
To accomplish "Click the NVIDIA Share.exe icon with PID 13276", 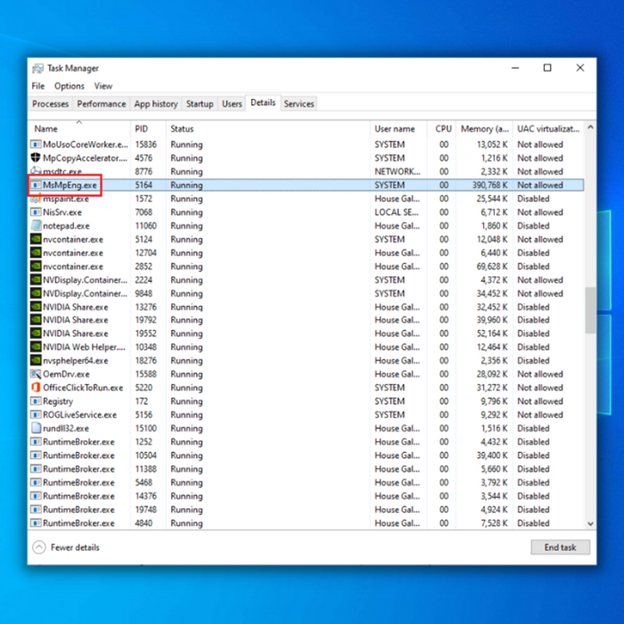I will point(36,307).
